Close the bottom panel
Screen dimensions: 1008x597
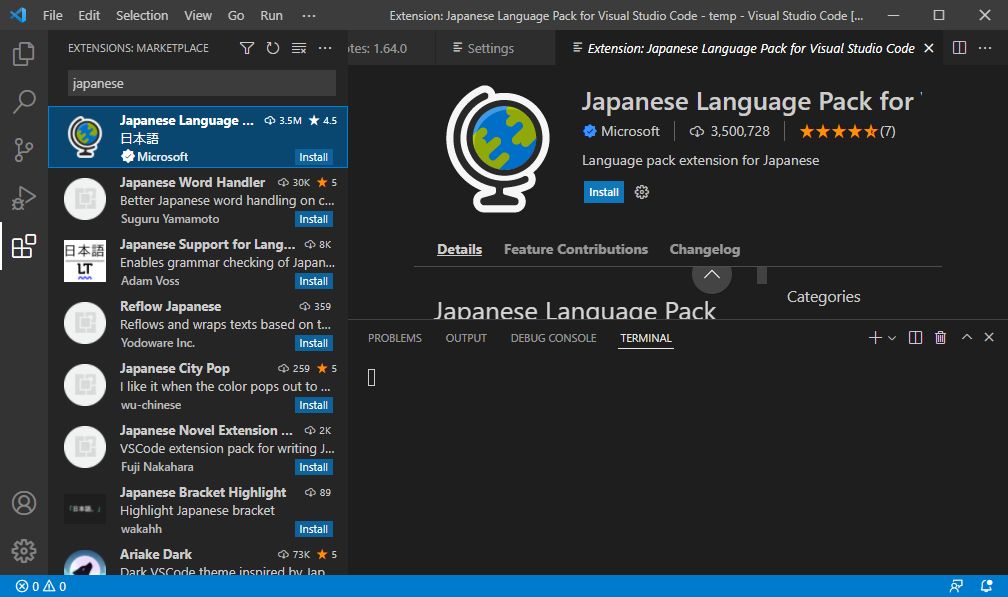point(989,337)
